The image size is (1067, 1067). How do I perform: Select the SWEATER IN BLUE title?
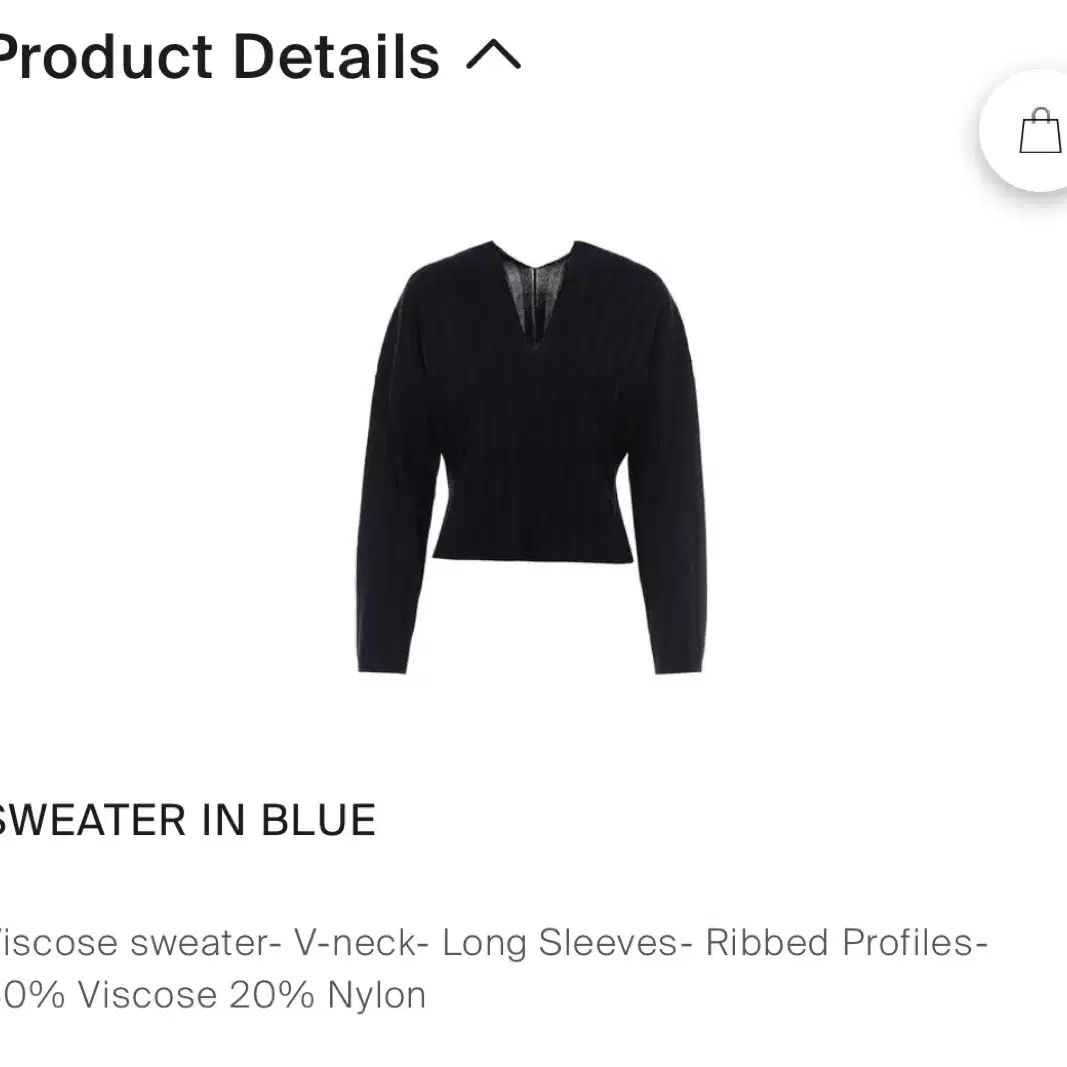(187, 820)
